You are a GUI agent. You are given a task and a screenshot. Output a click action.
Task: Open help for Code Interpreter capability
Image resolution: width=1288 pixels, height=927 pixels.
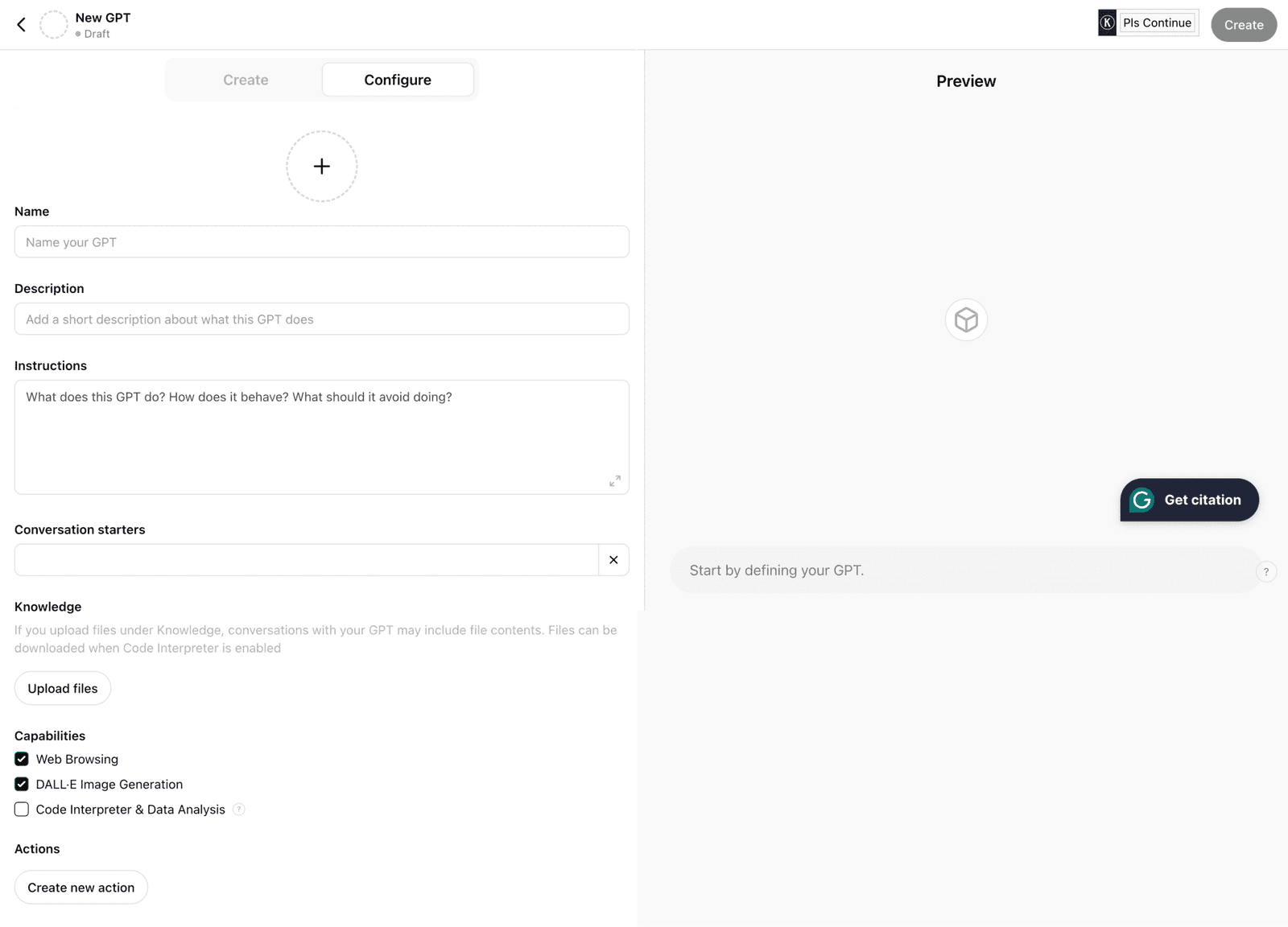pyautogui.click(x=239, y=810)
